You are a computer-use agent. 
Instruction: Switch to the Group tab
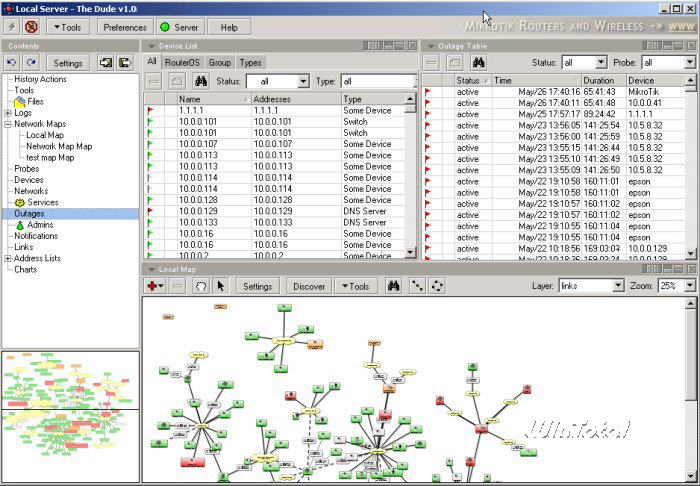point(220,62)
